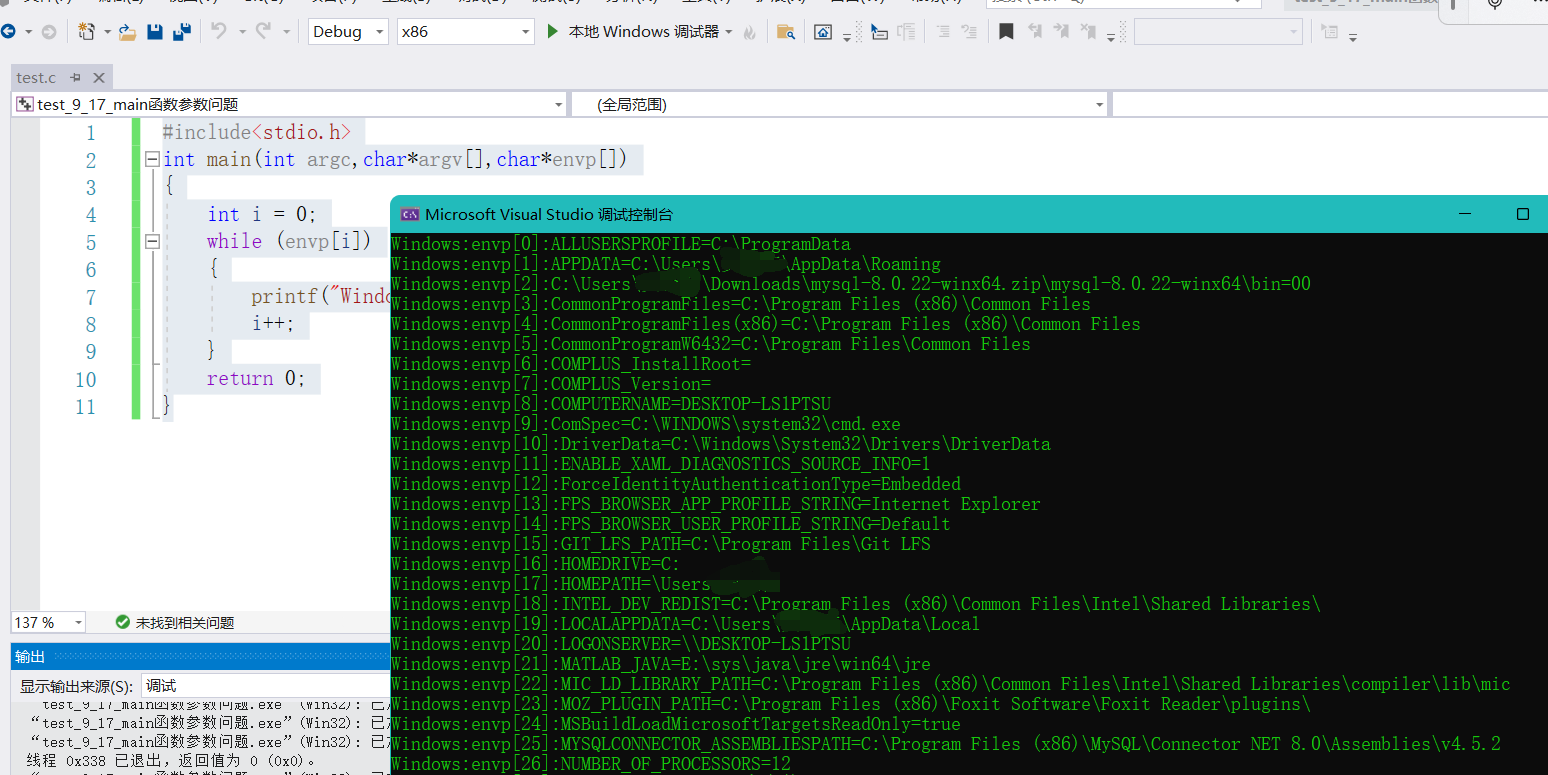Click line number 11 in the editor
Image resolution: width=1548 pixels, height=775 pixels.
click(x=85, y=407)
